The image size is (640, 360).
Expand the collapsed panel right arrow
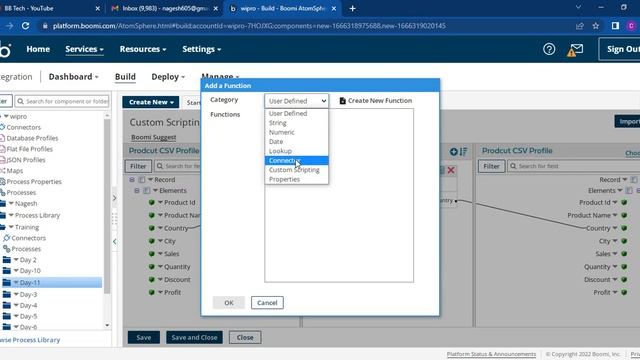[114, 198]
